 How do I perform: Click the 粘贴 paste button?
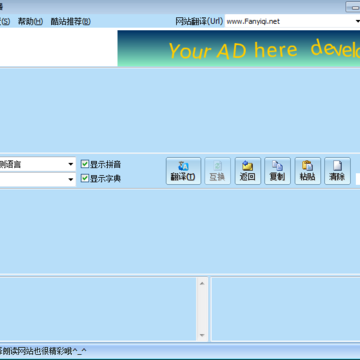tap(307, 171)
